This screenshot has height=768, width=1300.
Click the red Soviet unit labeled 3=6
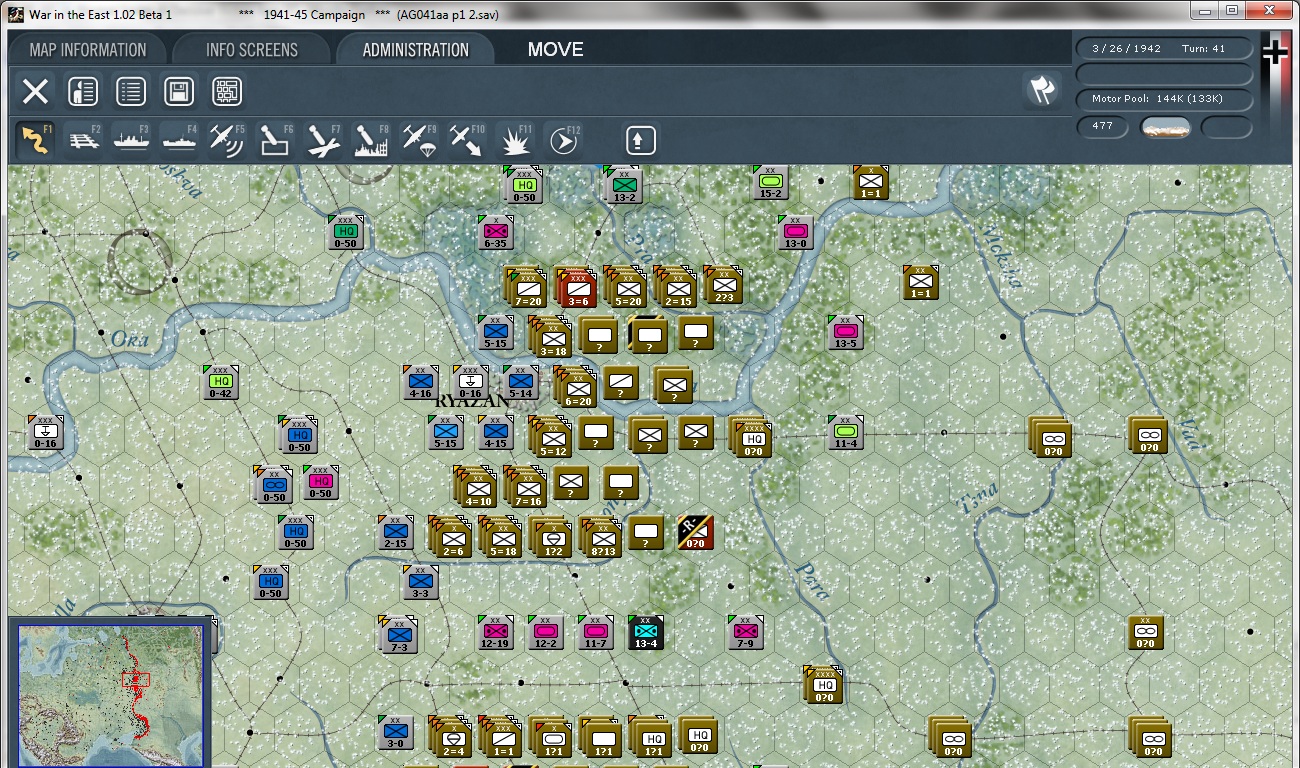pyautogui.click(x=576, y=287)
